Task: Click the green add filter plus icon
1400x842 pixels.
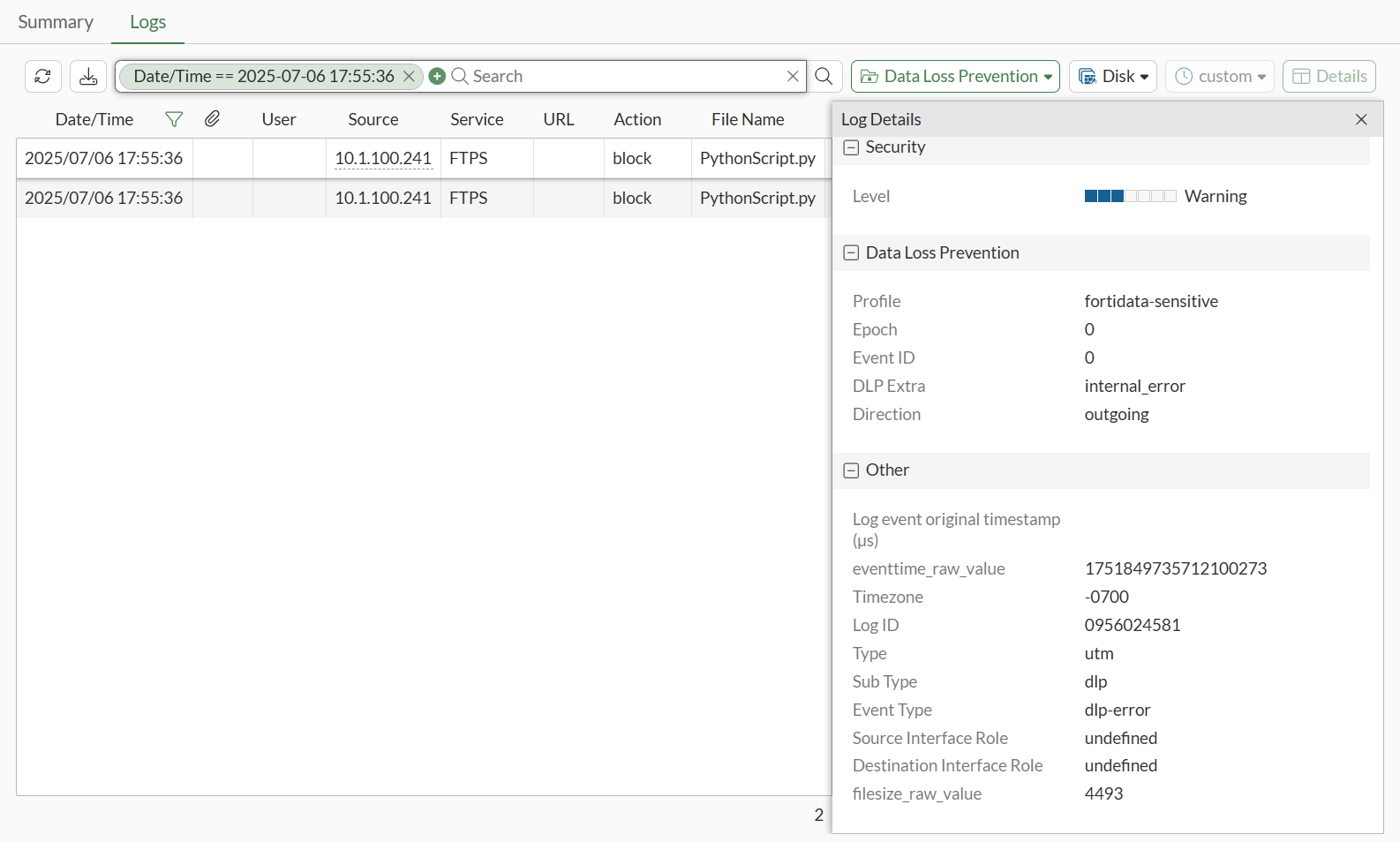Action: [437, 77]
